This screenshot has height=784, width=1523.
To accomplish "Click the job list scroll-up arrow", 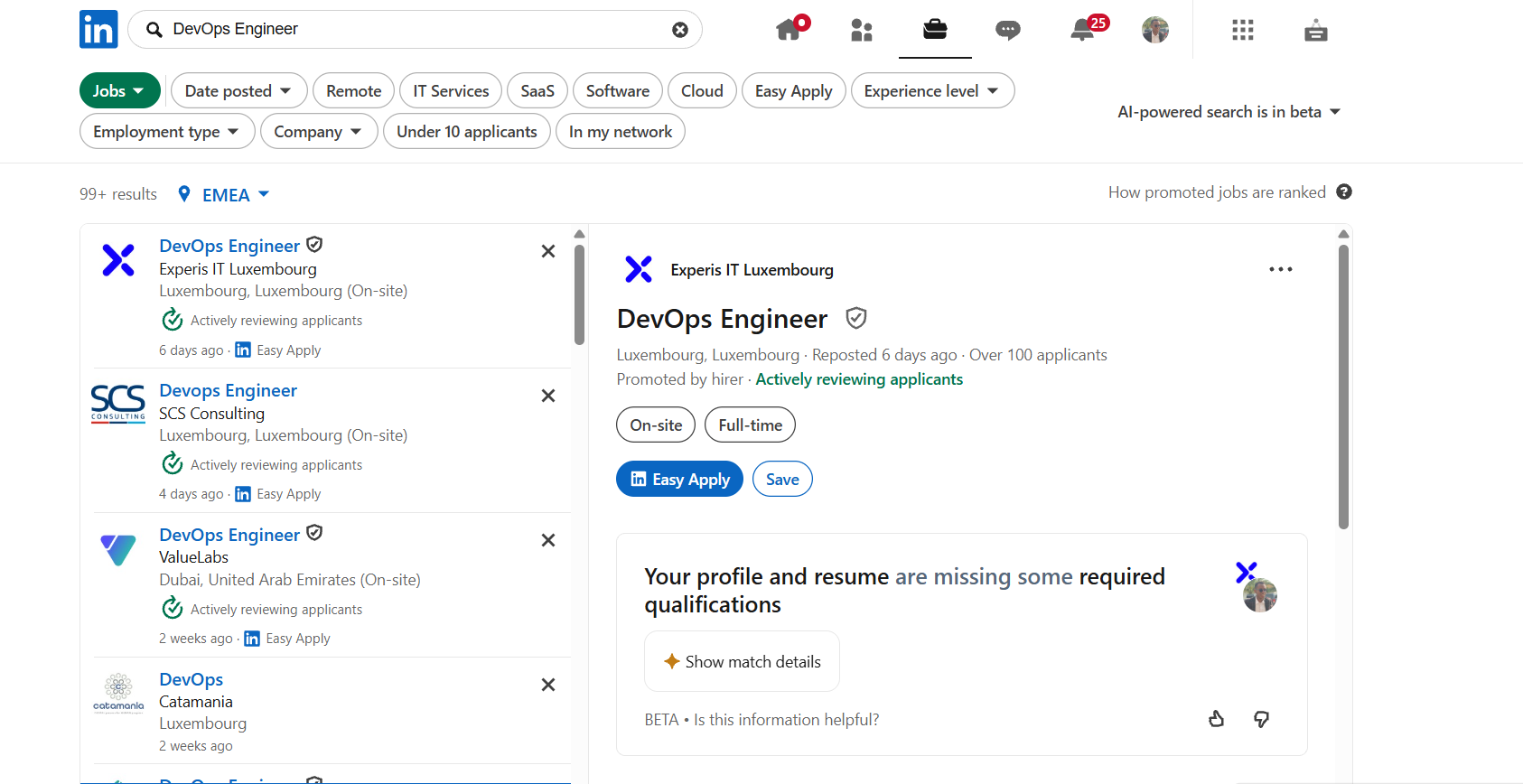I will (x=579, y=234).
